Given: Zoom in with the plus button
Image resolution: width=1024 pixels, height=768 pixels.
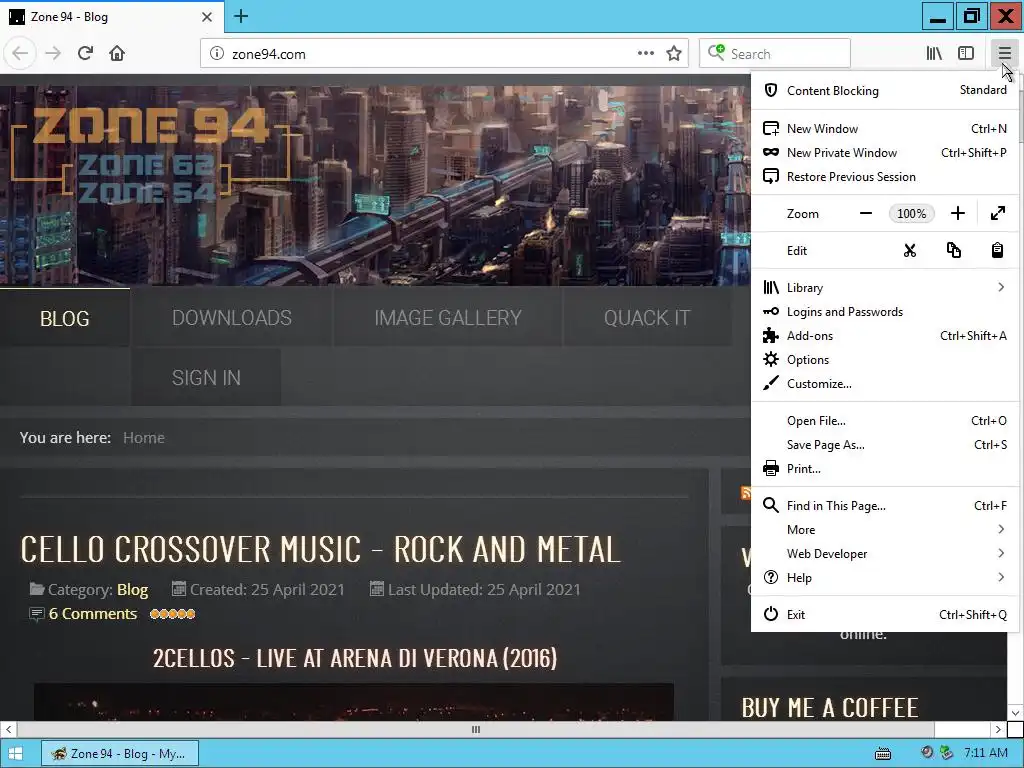Looking at the screenshot, I should click(x=957, y=214).
